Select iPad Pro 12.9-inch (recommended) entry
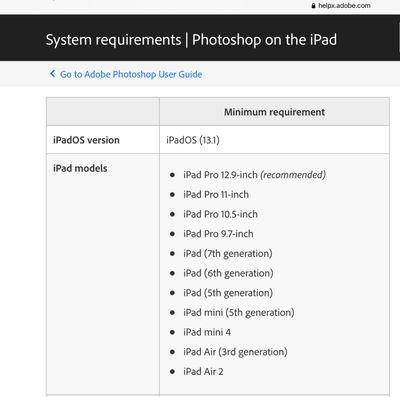400x397 pixels. coord(254,175)
